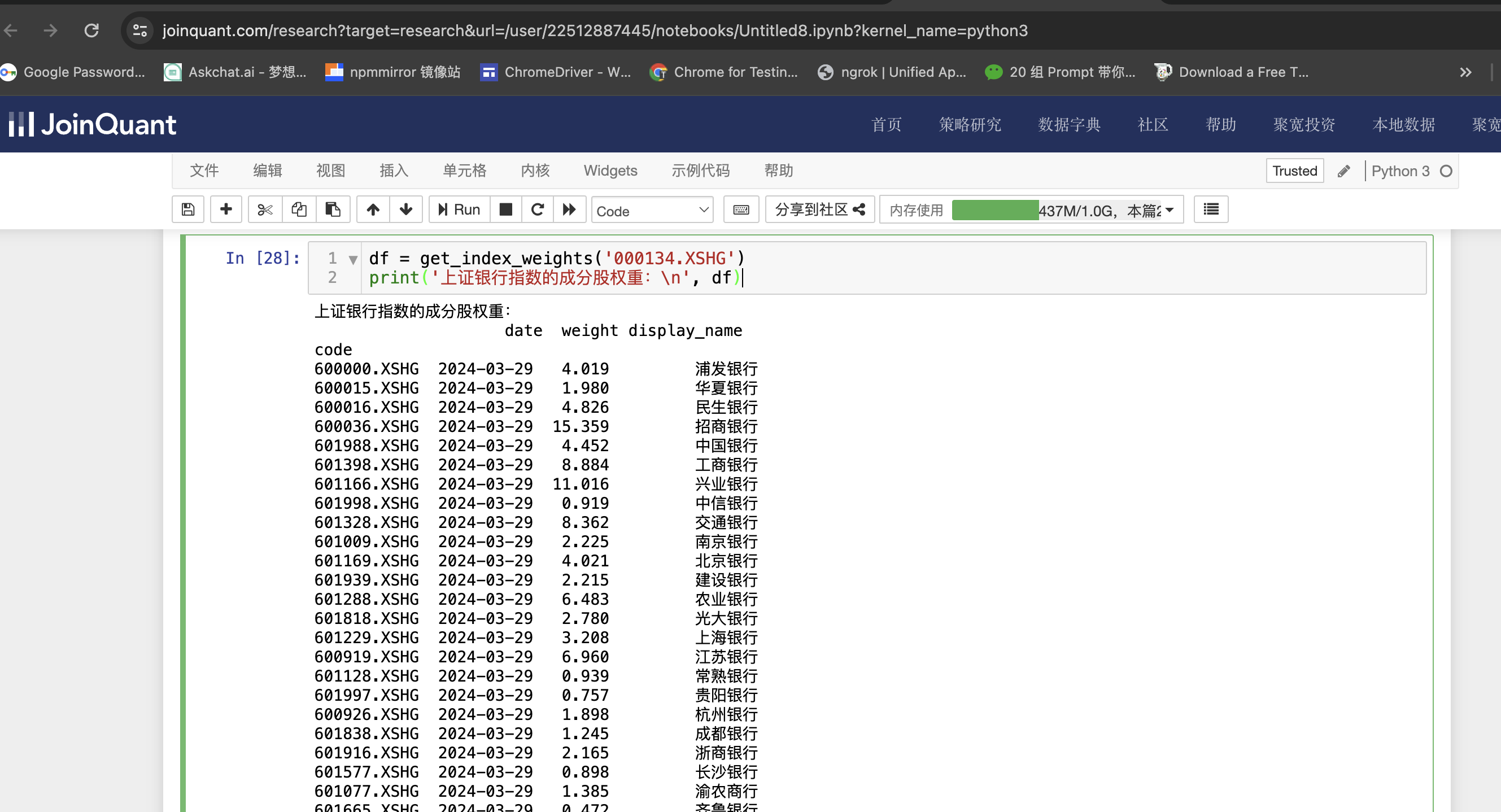Collapse the code cell input triangle
The width and height of the screenshot is (1501, 812).
[353, 260]
